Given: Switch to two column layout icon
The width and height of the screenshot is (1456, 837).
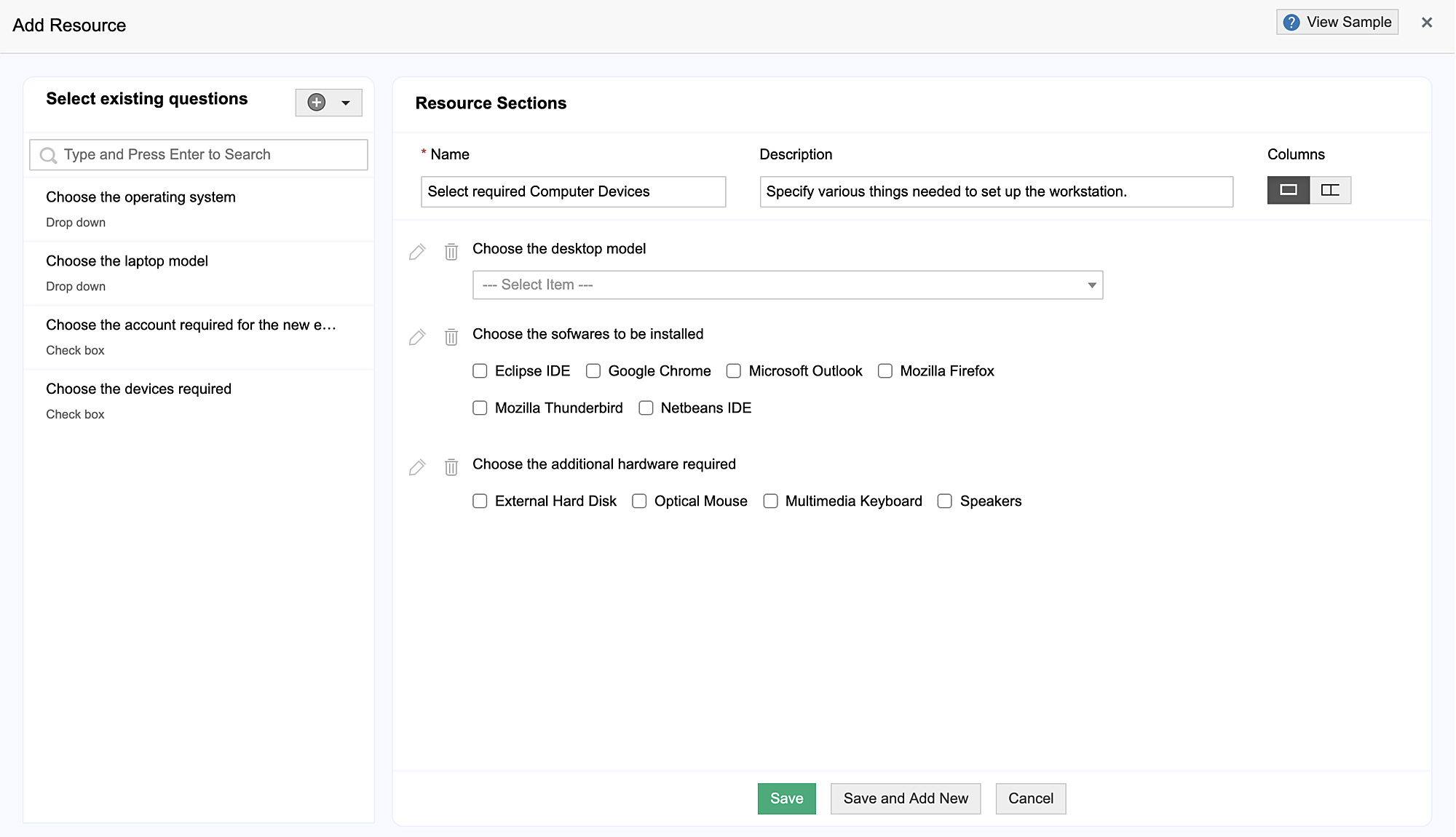Looking at the screenshot, I should point(1330,190).
